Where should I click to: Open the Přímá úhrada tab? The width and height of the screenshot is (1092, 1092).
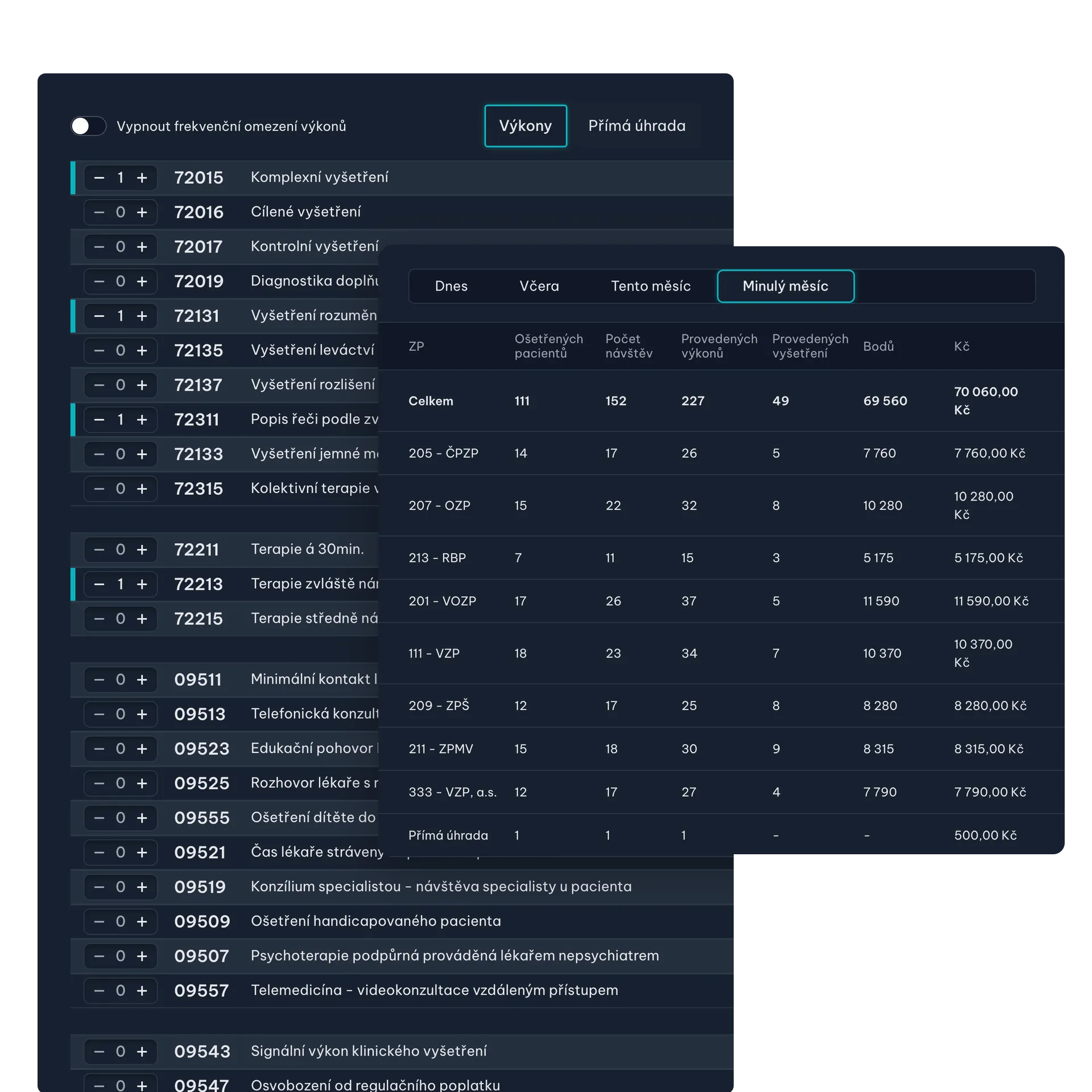636,126
